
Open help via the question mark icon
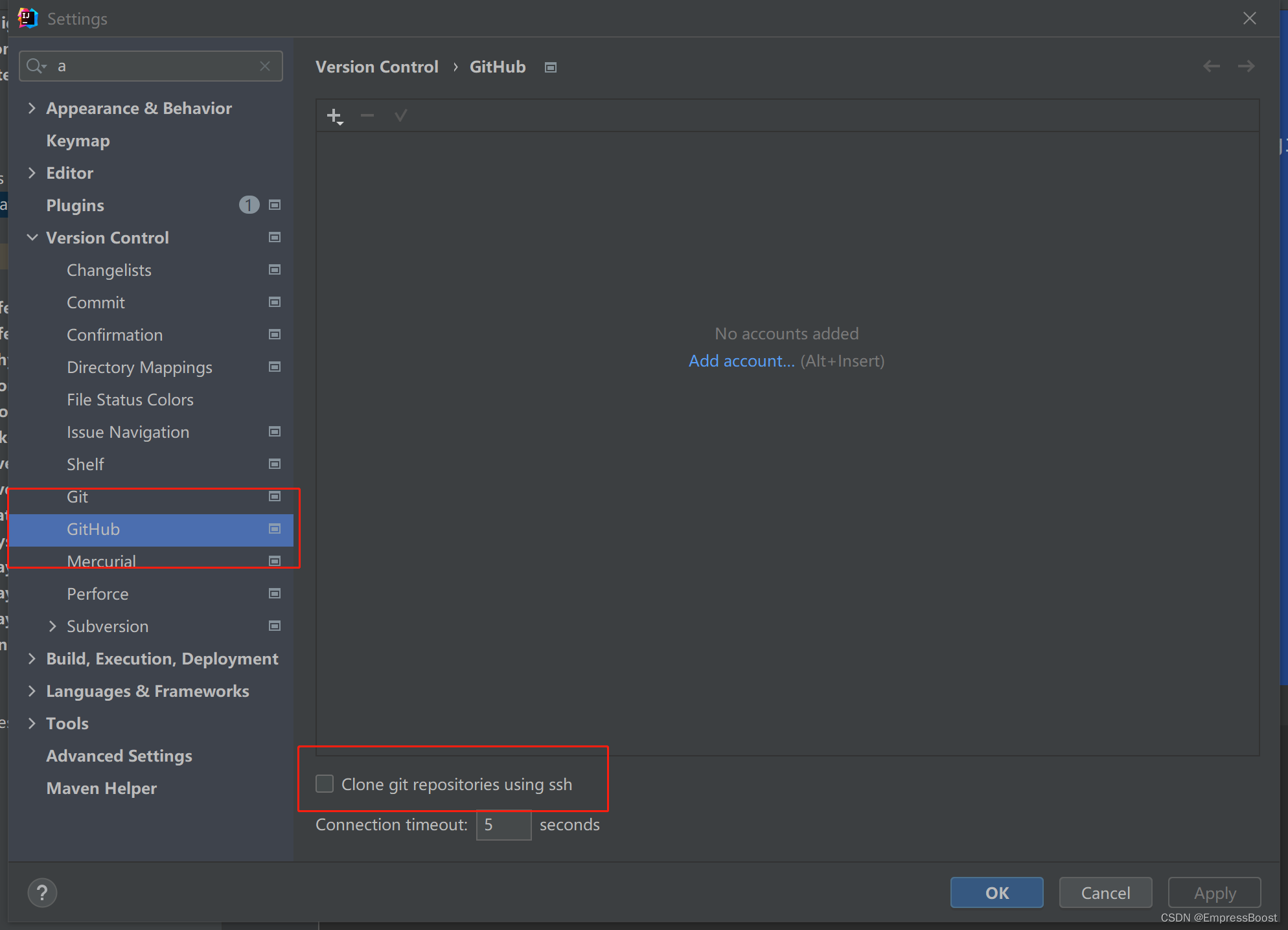(x=42, y=892)
